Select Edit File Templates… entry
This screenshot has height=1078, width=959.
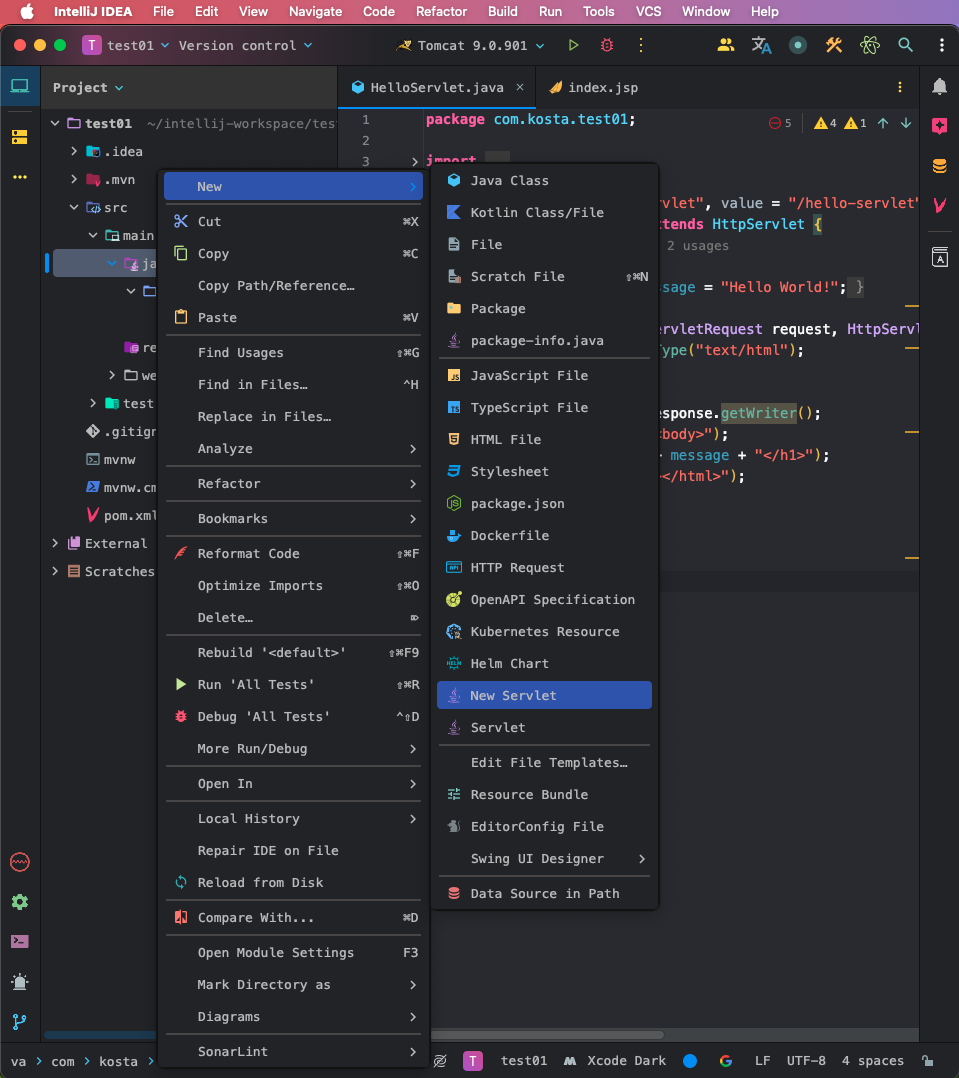tap(544, 762)
